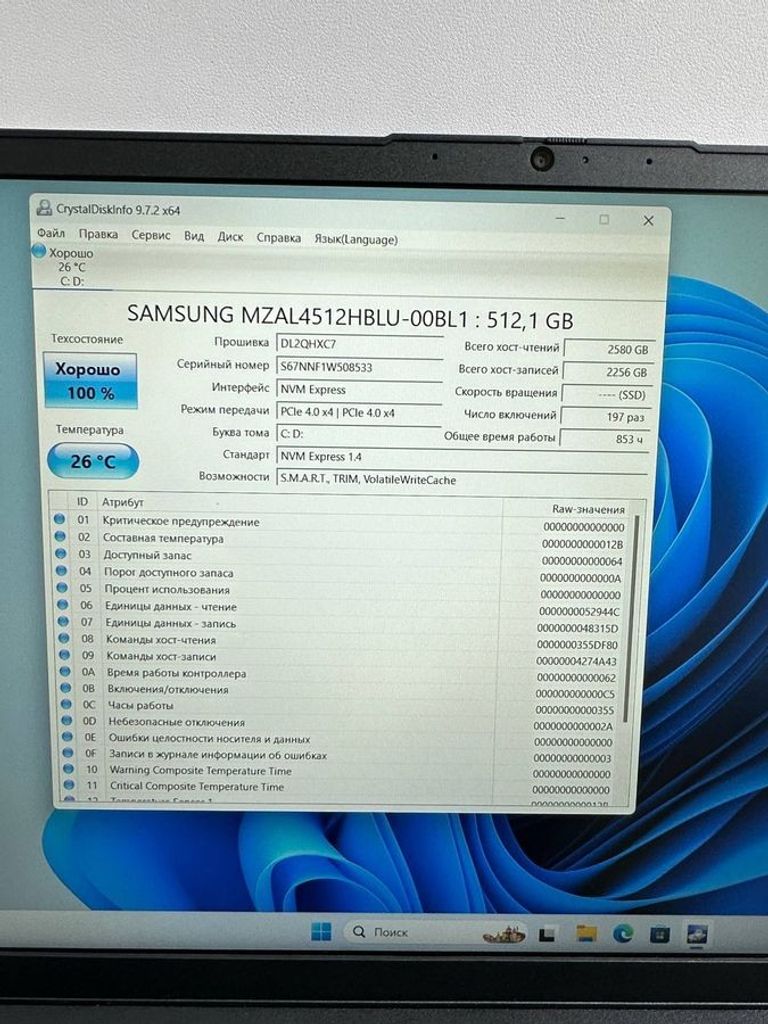Click status dot of Команды хост-записи row

pyautogui.click(x=64, y=654)
